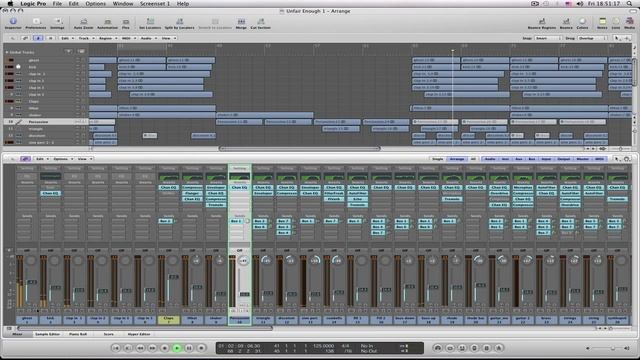The width and height of the screenshot is (640, 360).
Task: Open Preferences from the toolbar
Action: pyautogui.click(x=36, y=22)
